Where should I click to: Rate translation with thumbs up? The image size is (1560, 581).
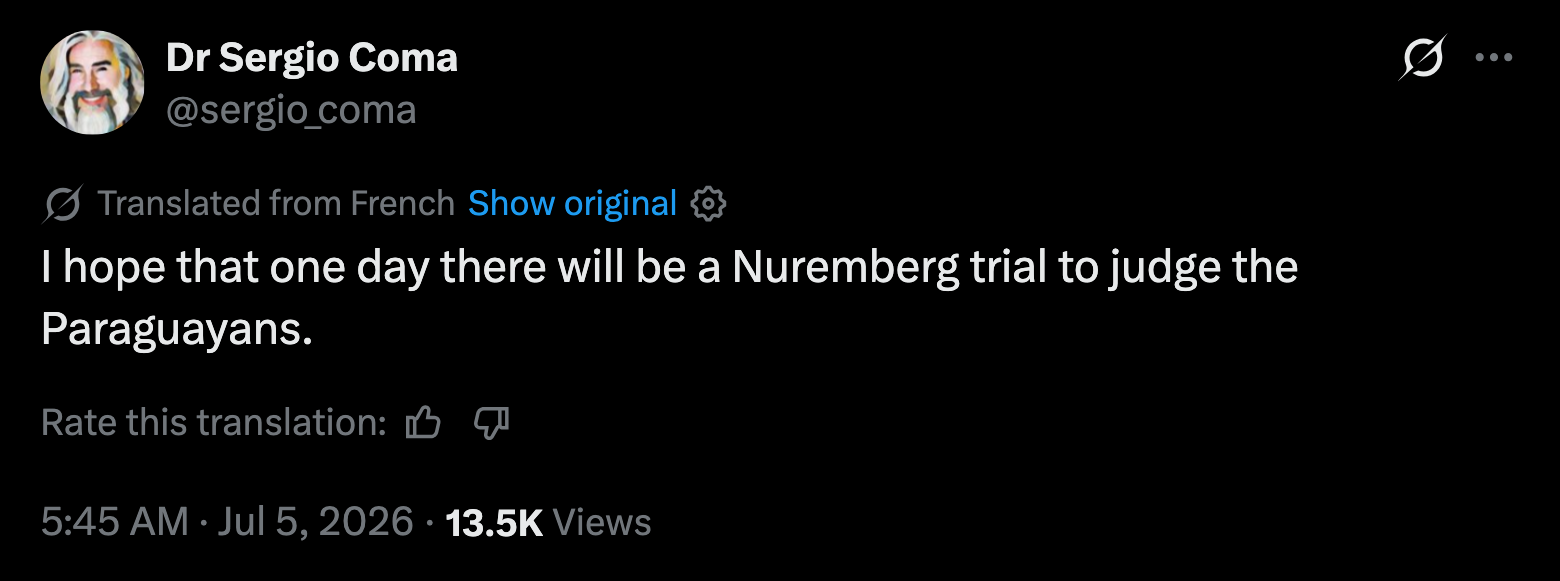point(423,423)
